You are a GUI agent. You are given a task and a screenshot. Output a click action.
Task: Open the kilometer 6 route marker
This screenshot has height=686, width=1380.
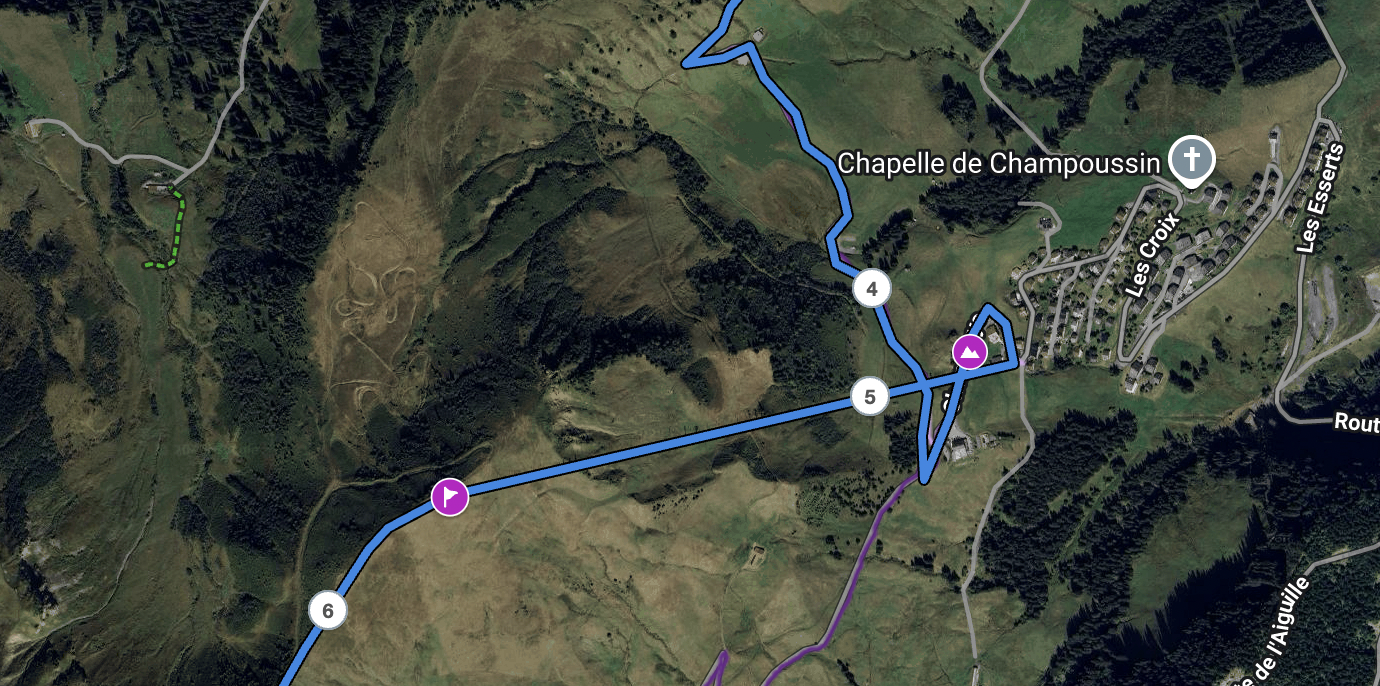click(327, 609)
